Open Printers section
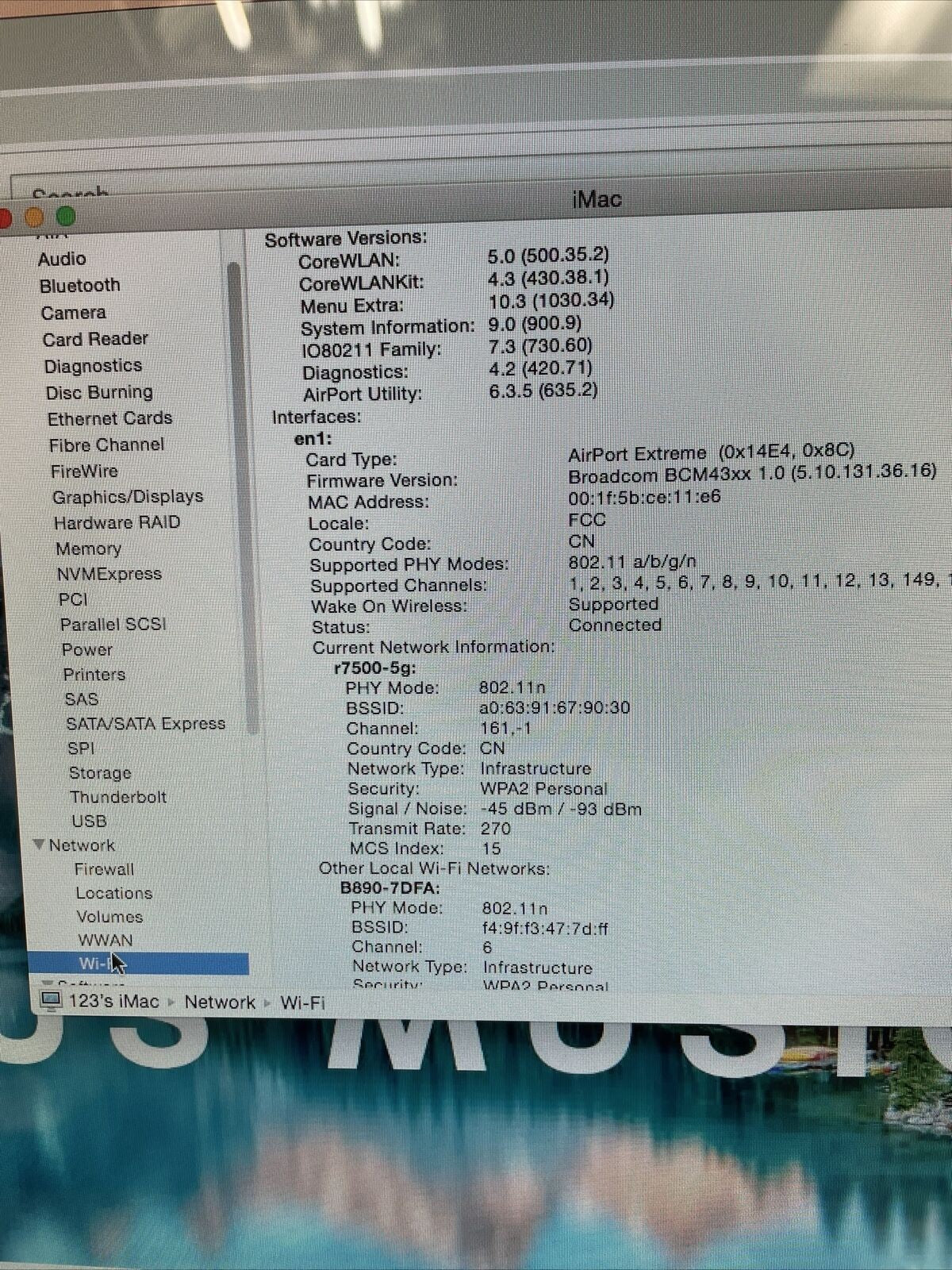 coord(94,675)
